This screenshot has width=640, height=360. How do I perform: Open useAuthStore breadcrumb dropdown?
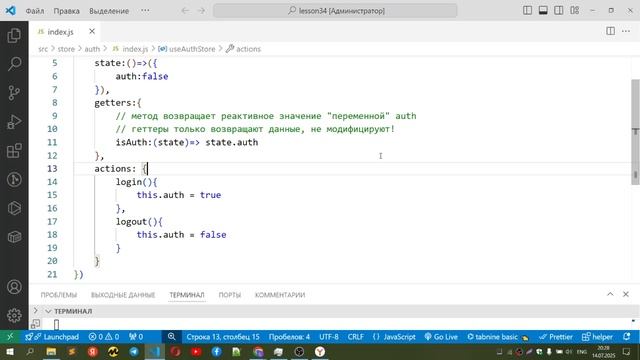[187, 49]
